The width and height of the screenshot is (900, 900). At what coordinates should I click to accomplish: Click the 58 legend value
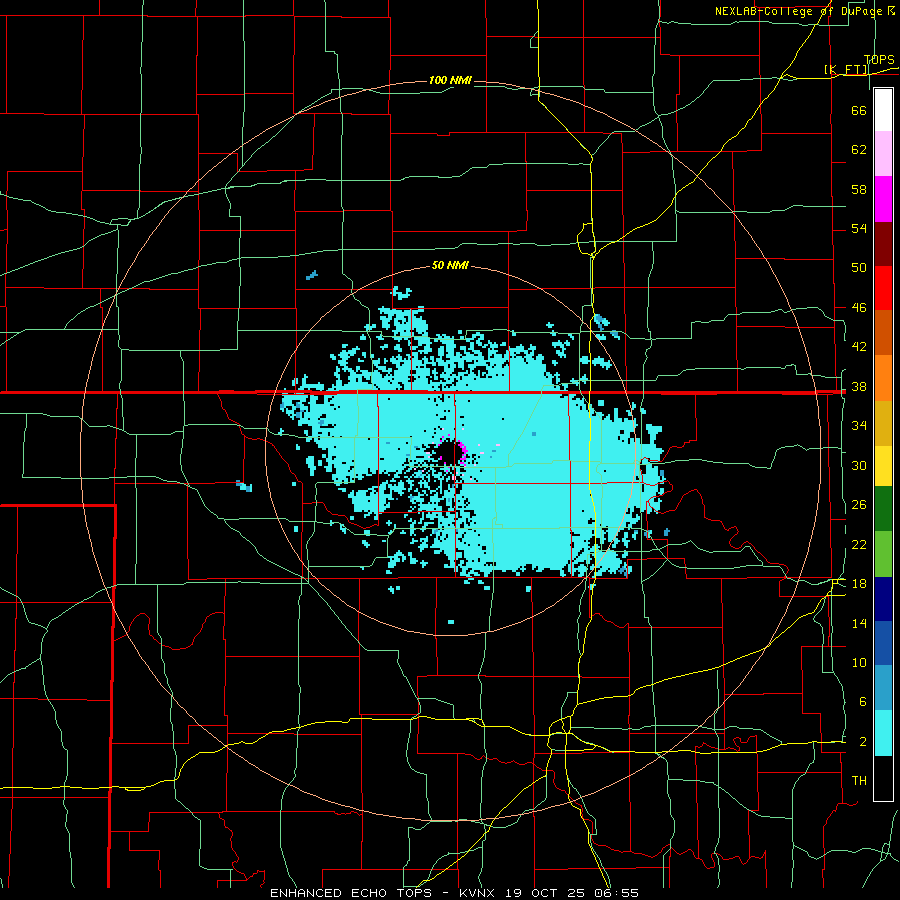(859, 189)
